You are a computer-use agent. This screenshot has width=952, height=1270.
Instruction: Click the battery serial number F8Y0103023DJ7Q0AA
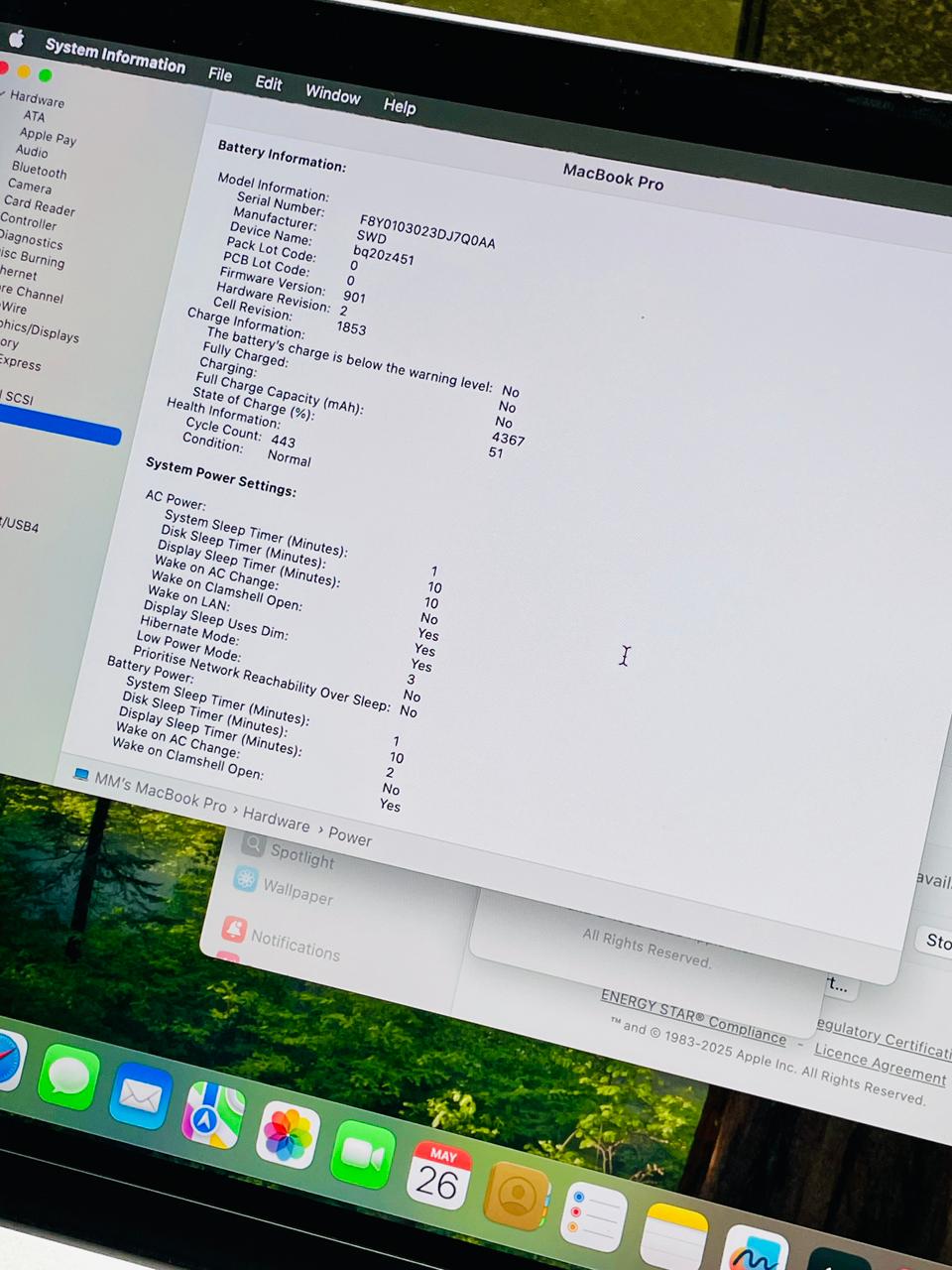(x=427, y=231)
